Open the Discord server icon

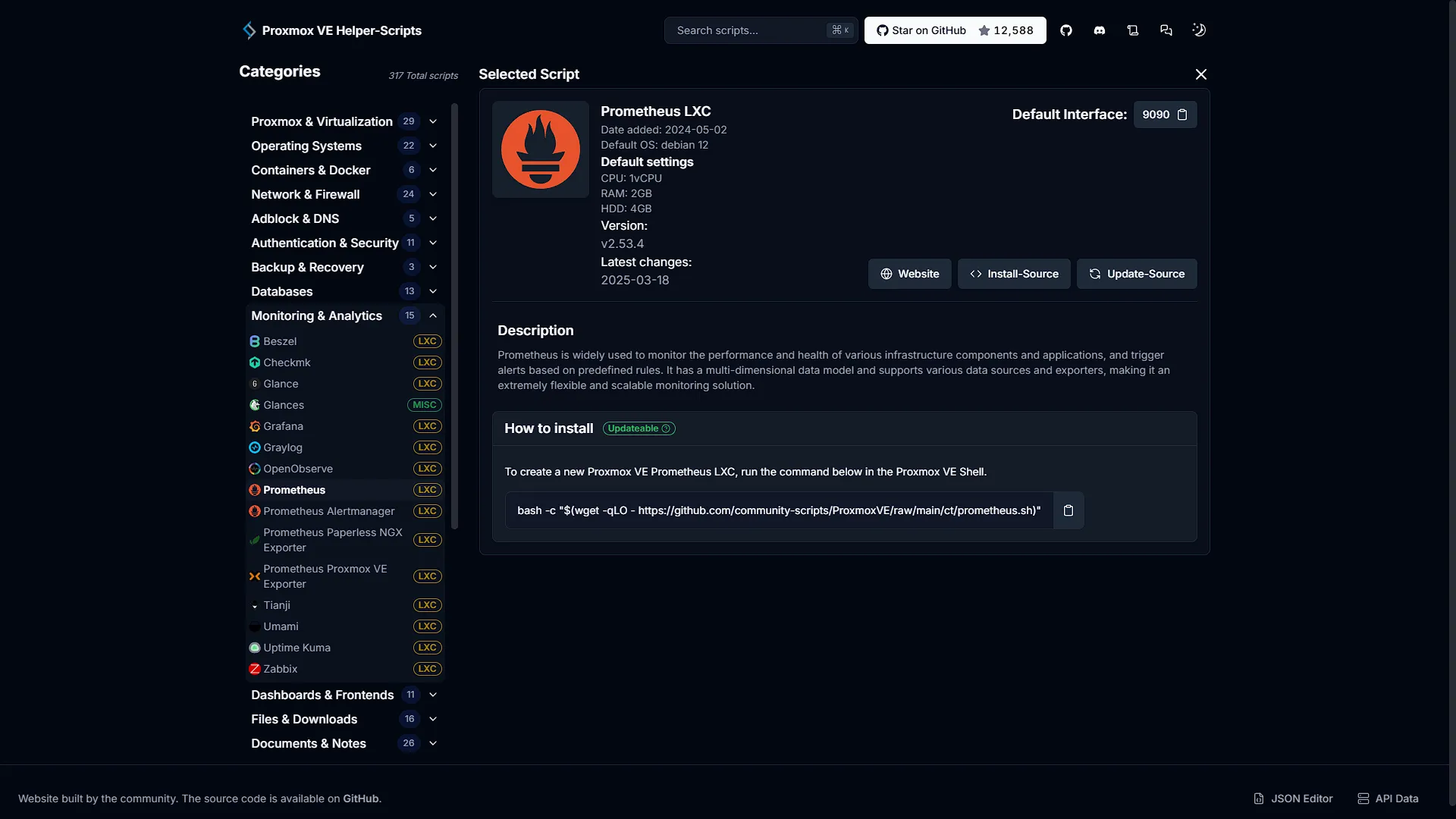[1100, 30]
